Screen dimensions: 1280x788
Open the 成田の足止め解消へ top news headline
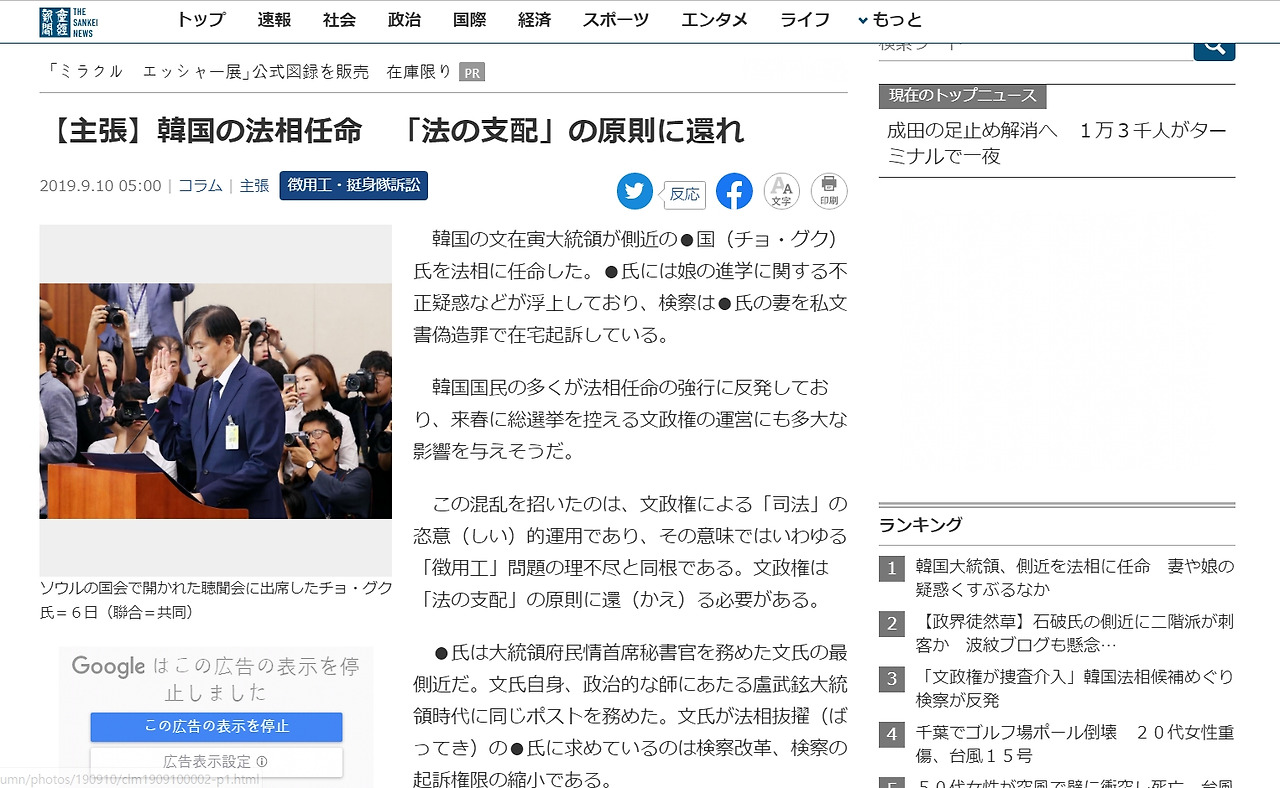1056,143
